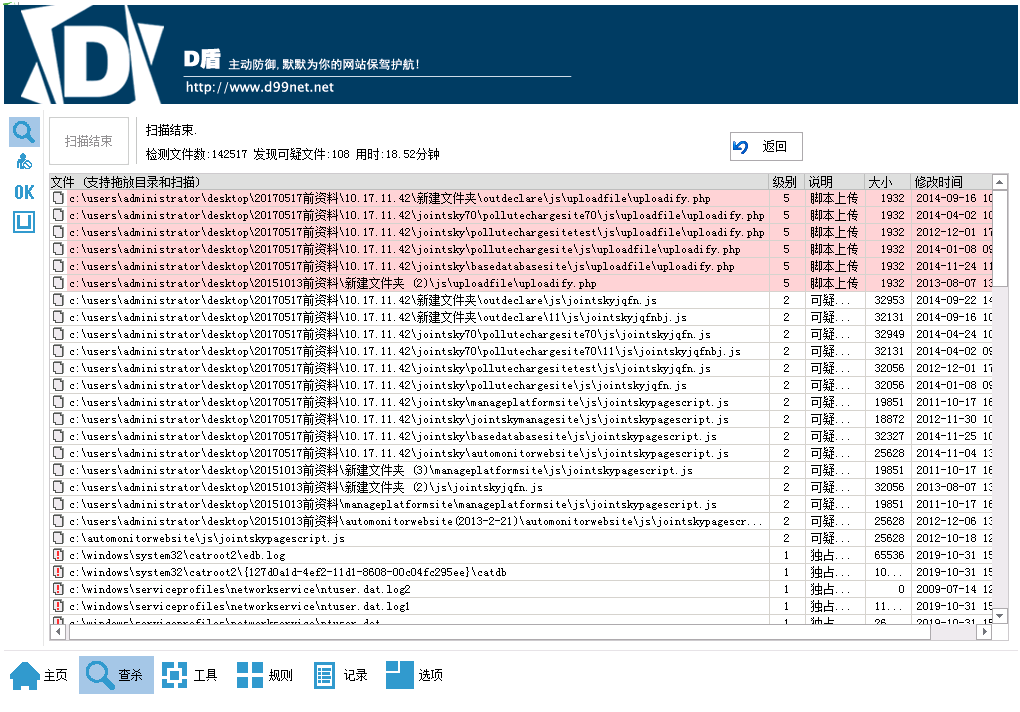The height and width of the screenshot is (712, 1020).
Task: Select the pollutechargesitetest\js\jointskyjqfn.js path
Action: [x=390, y=369]
